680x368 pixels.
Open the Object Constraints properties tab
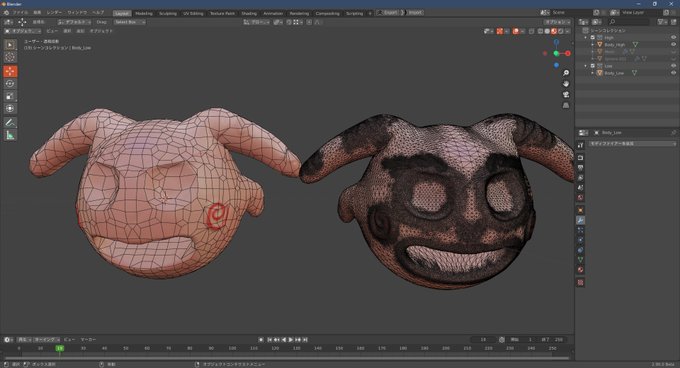click(x=581, y=250)
